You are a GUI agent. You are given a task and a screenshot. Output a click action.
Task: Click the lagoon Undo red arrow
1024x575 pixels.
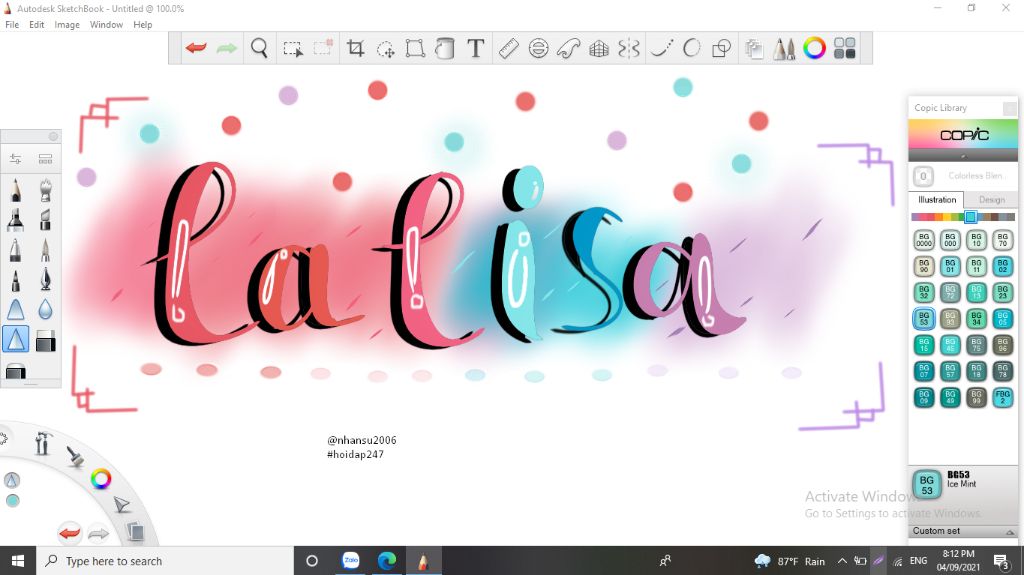(69, 533)
